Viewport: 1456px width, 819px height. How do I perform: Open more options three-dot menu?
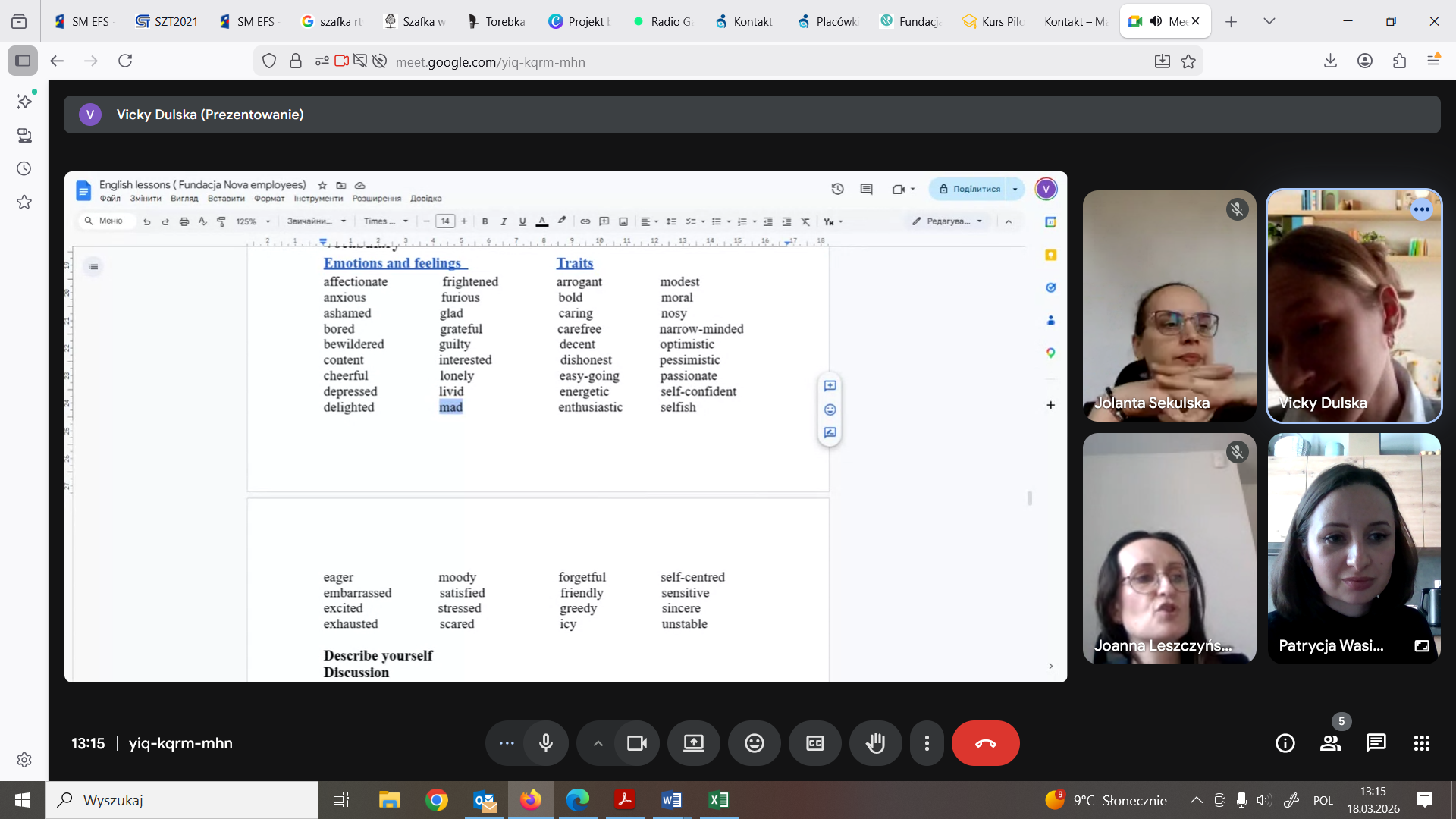coord(927,743)
